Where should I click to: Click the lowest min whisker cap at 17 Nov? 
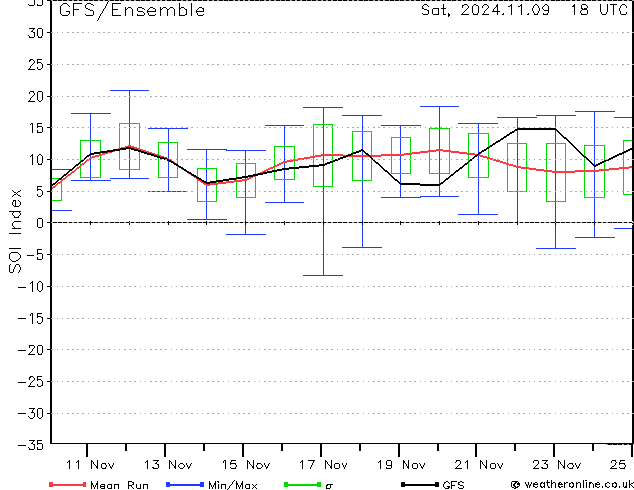point(323,275)
